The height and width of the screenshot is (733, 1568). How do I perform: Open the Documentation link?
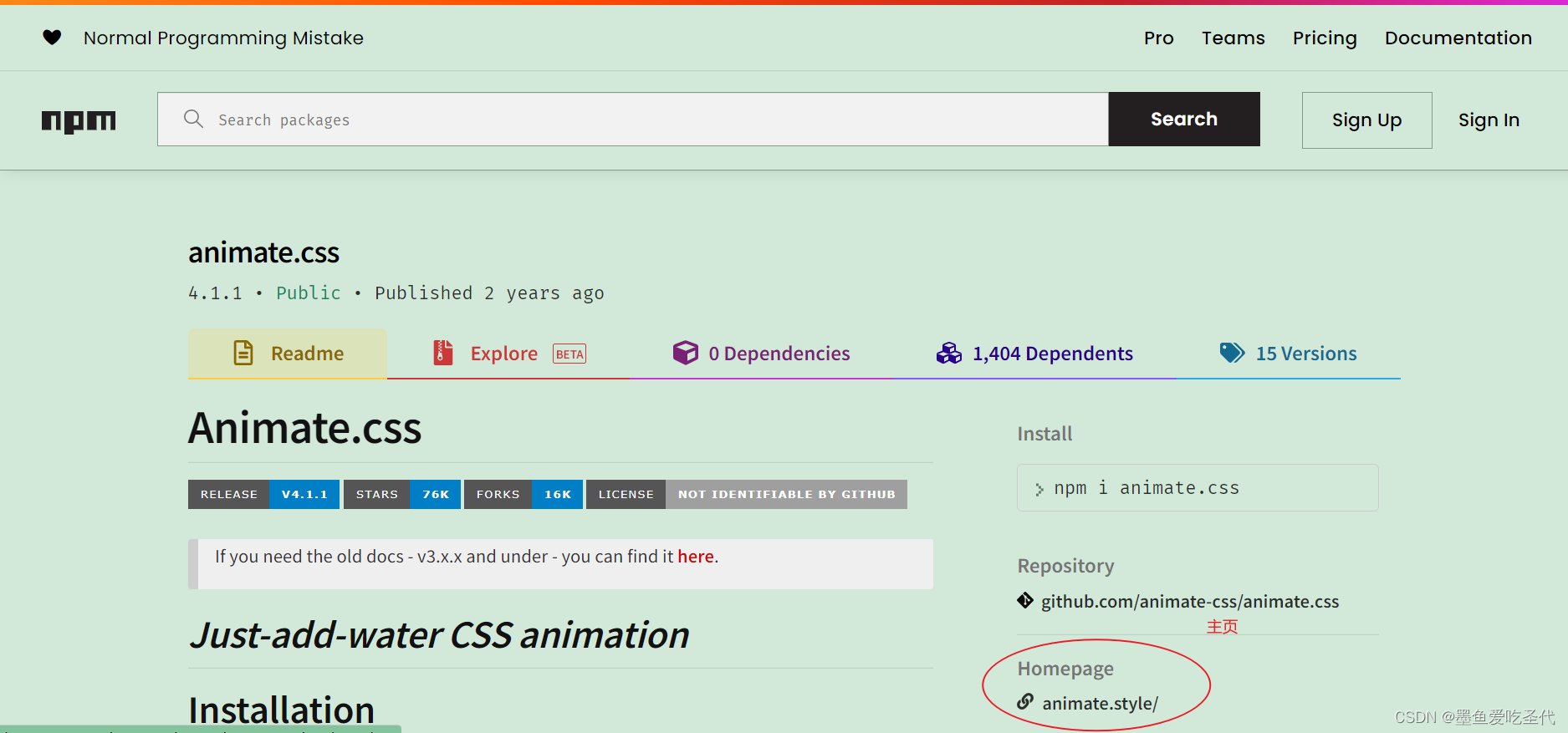[1458, 38]
